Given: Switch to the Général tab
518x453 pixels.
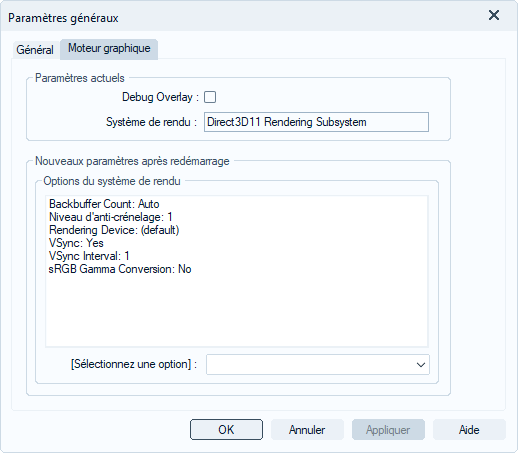Looking at the screenshot, I should pyautogui.click(x=35, y=50).
